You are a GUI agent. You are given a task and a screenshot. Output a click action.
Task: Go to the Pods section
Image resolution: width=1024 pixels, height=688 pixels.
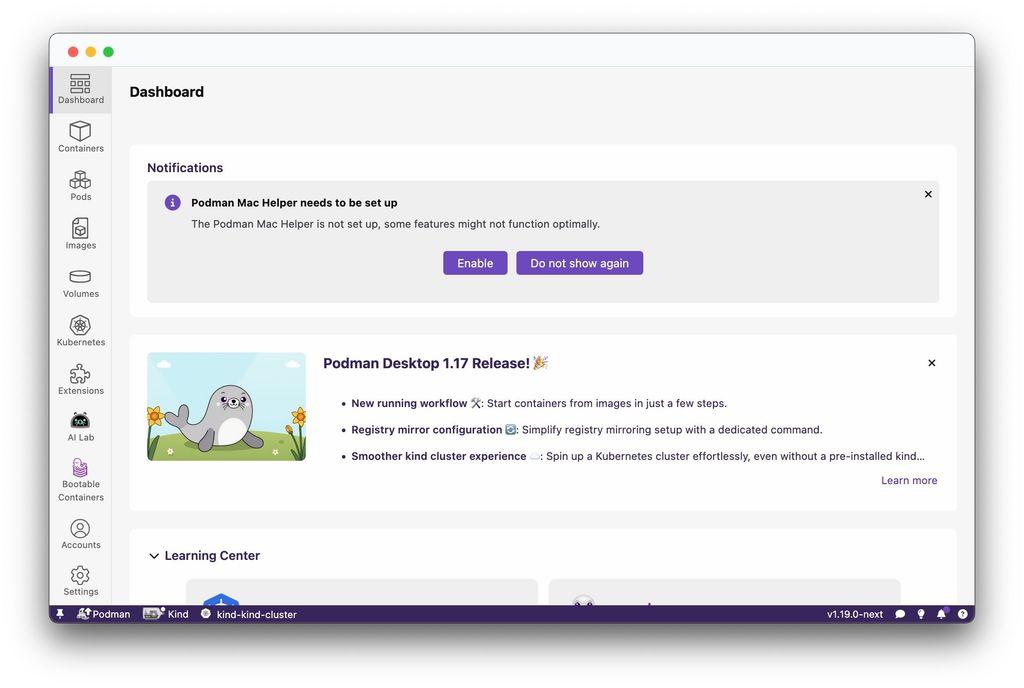80,185
